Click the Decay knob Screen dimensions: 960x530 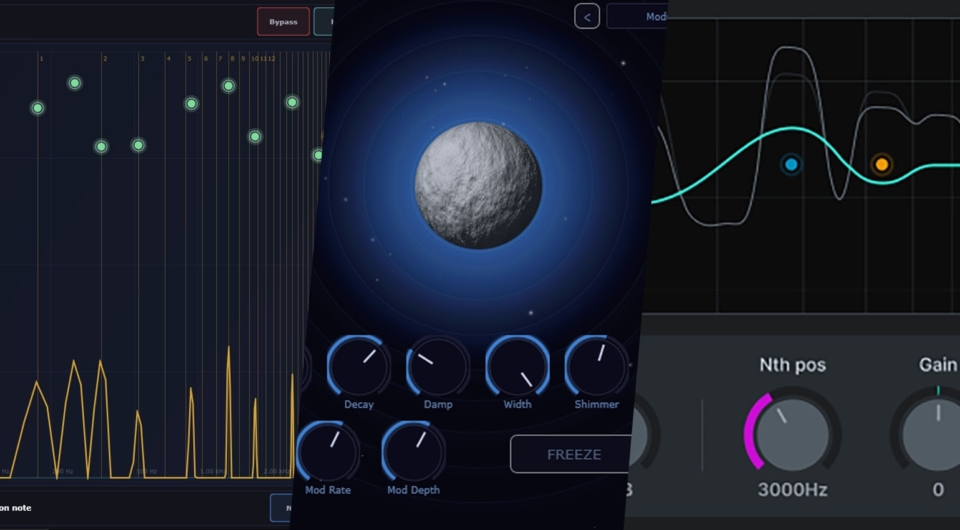coord(359,365)
